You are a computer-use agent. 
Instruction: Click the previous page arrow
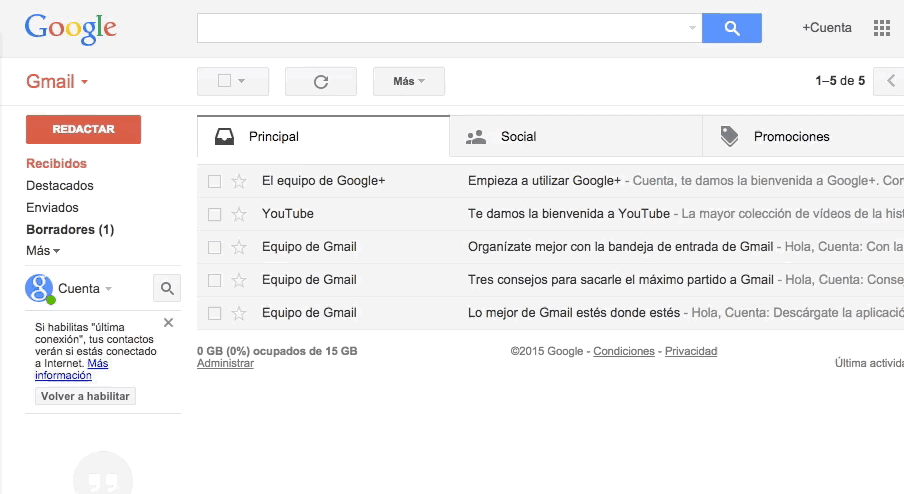890,81
